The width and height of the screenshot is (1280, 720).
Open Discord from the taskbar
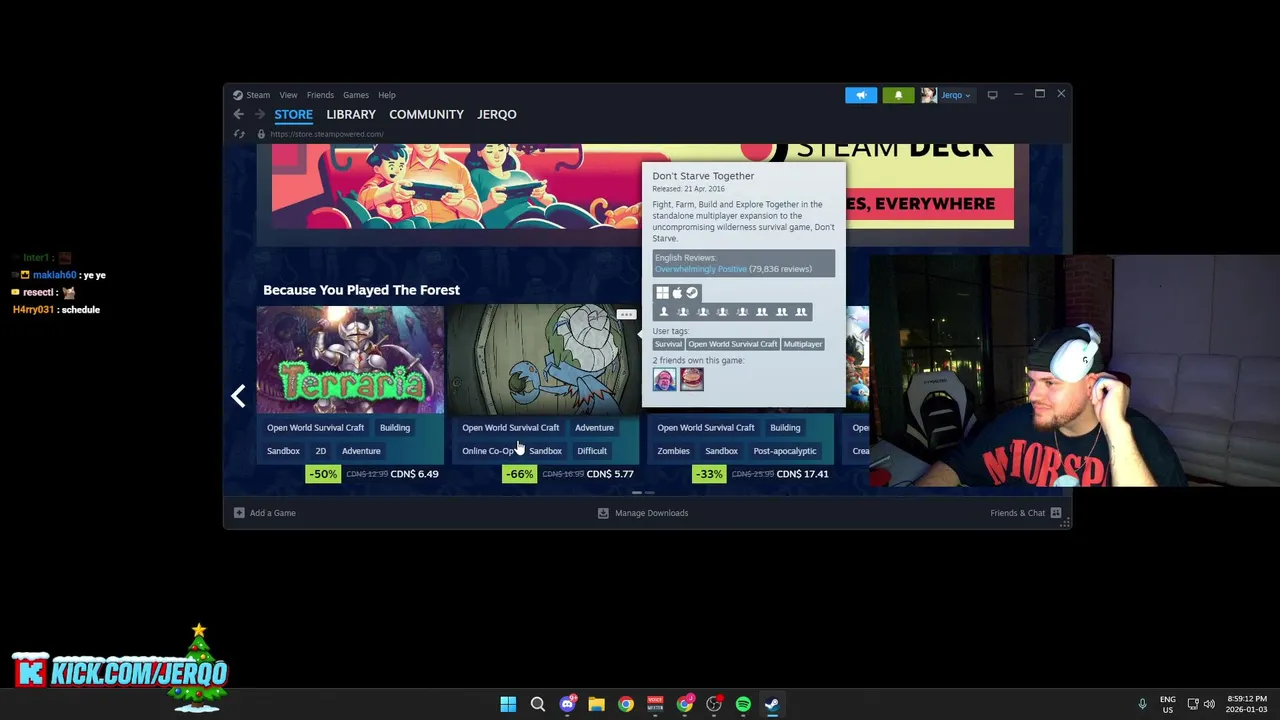click(567, 704)
